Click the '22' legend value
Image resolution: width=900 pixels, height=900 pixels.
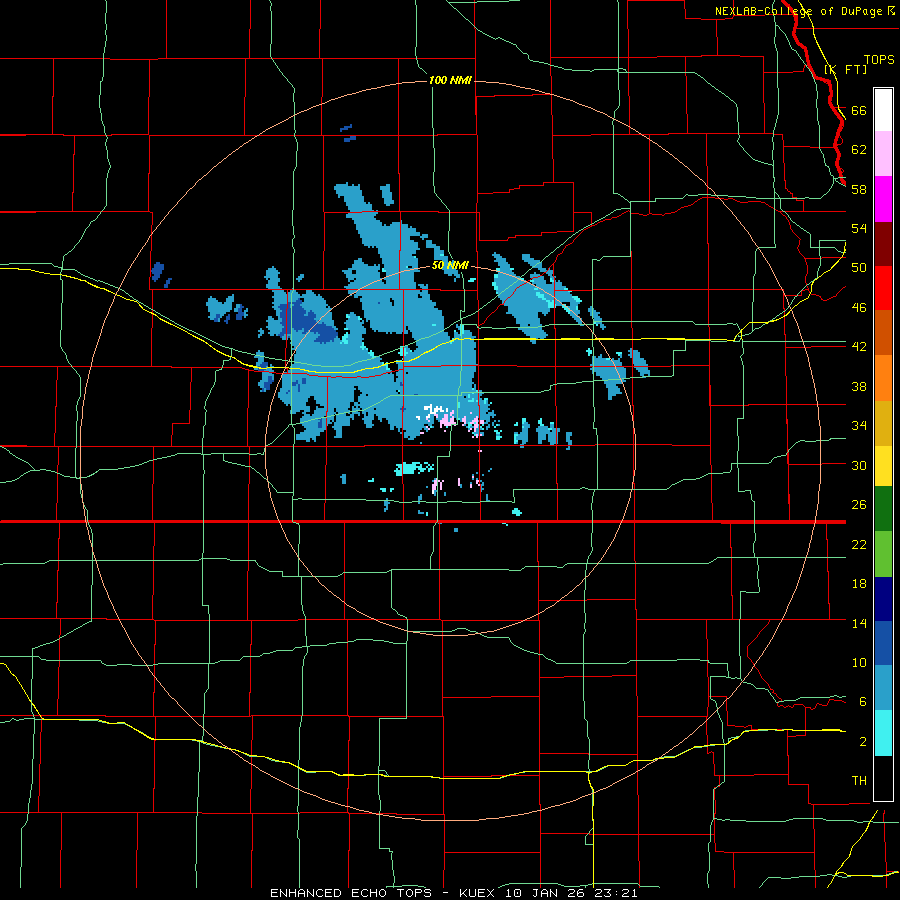[859, 544]
